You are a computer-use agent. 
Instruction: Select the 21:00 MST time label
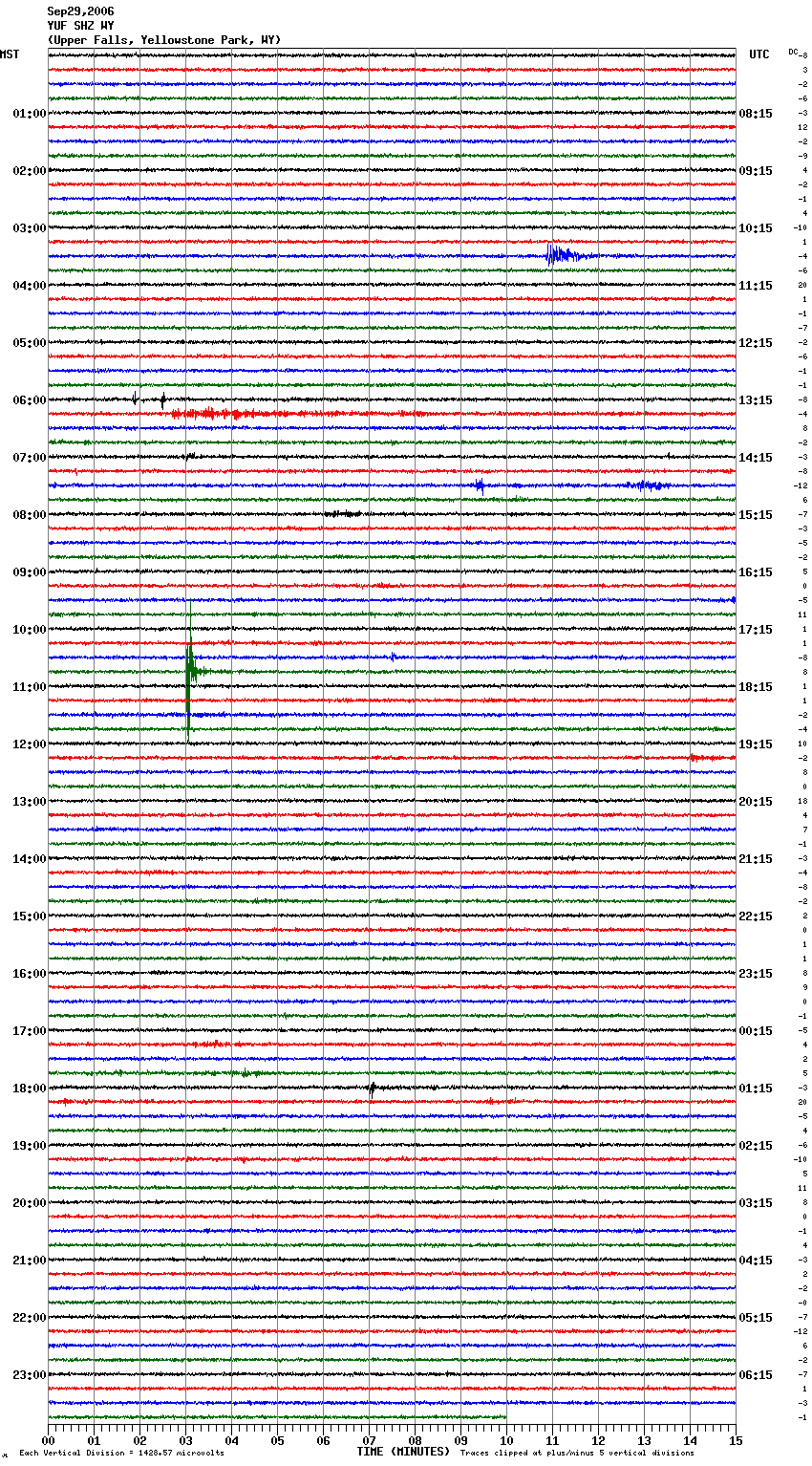point(30,1261)
